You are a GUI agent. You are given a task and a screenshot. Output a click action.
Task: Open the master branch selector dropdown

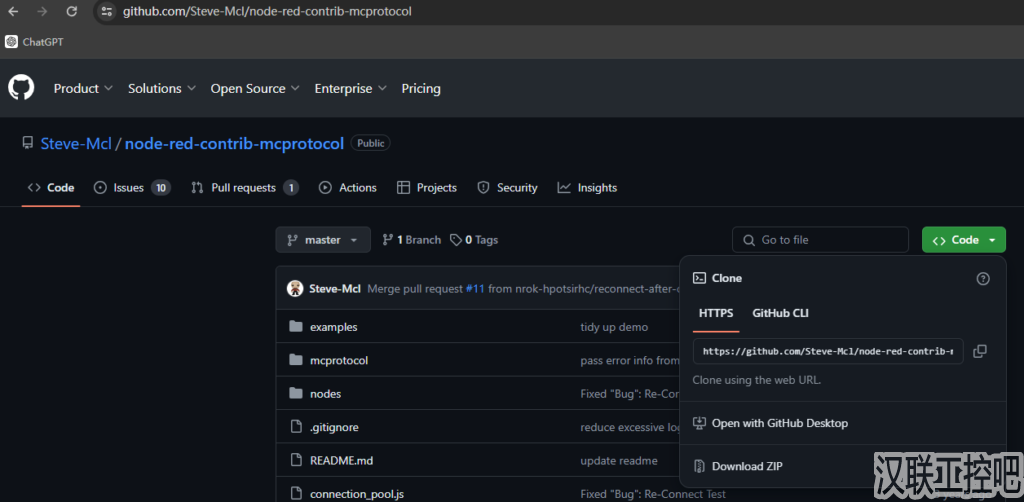click(323, 240)
